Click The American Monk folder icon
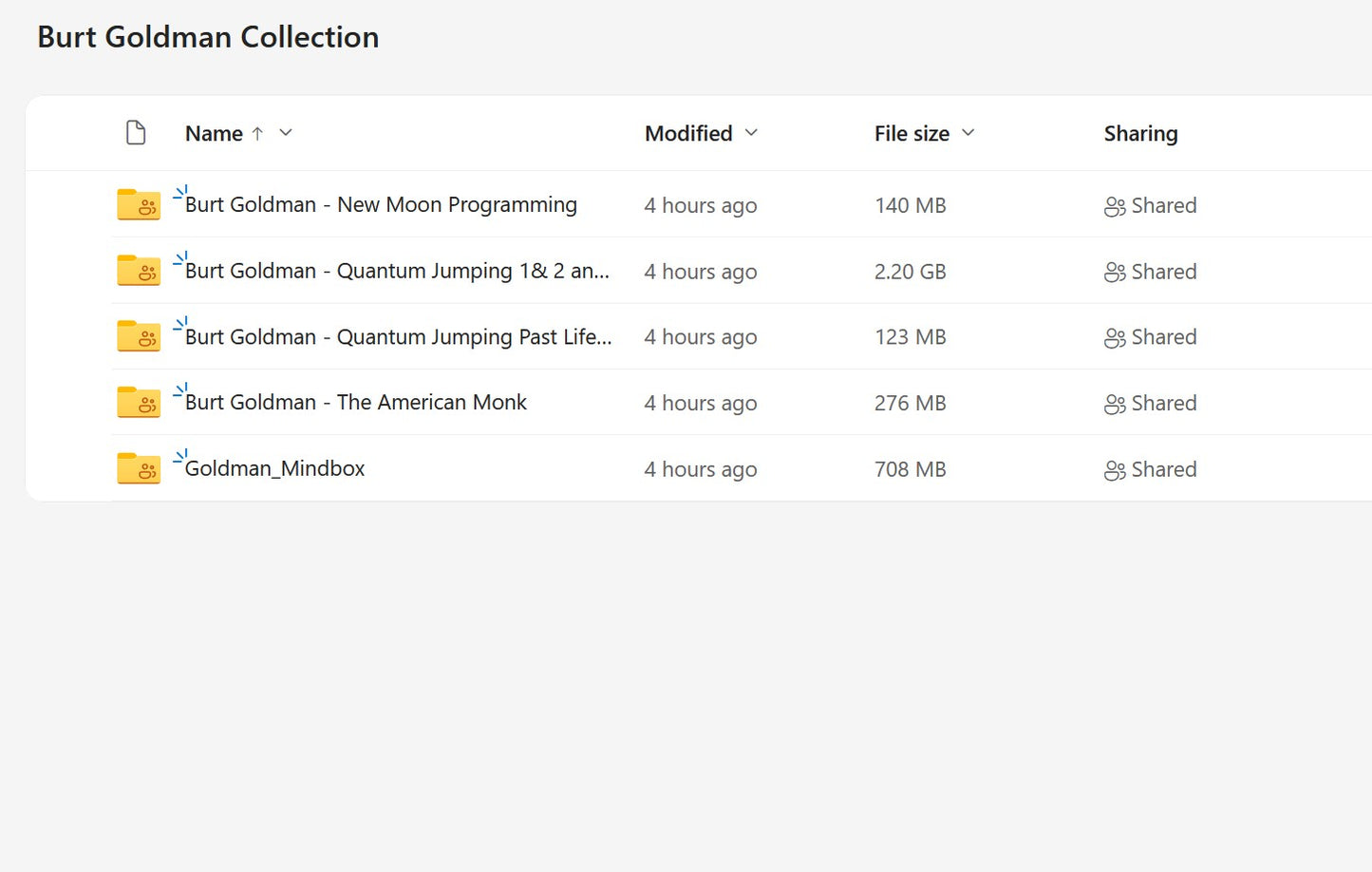This screenshot has width=1372, height=872. pos(138,403)
